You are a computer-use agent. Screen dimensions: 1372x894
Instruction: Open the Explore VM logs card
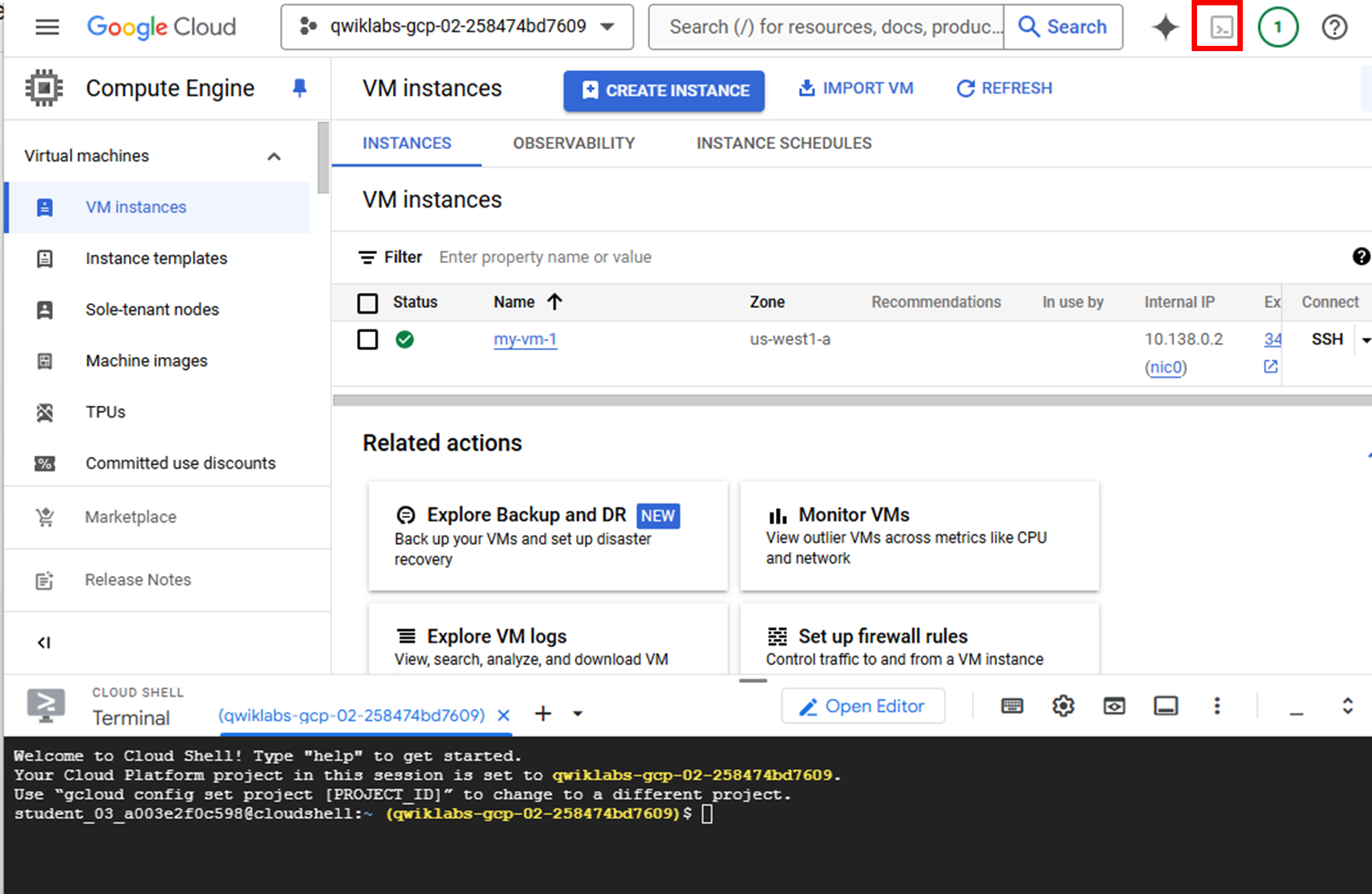tap(547, 638)
